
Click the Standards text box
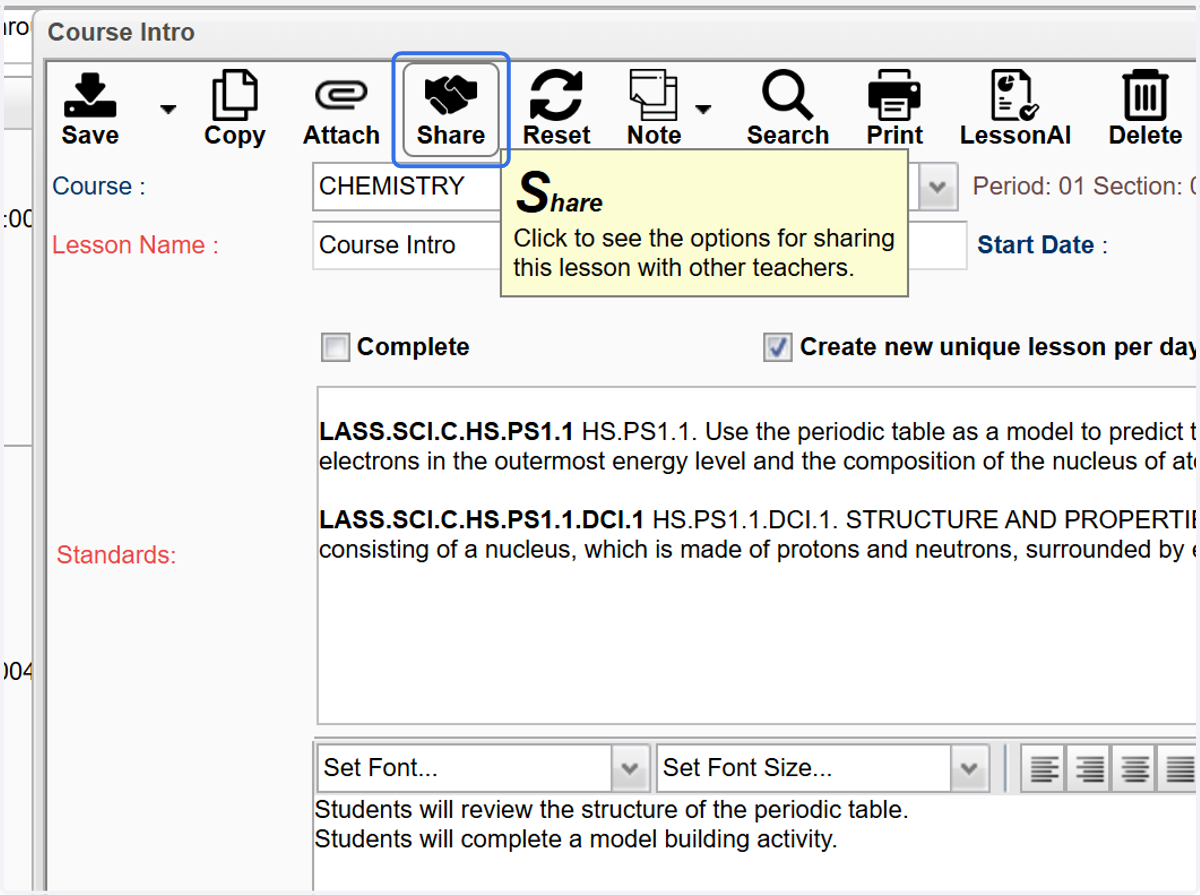click(x=757, y=555)
